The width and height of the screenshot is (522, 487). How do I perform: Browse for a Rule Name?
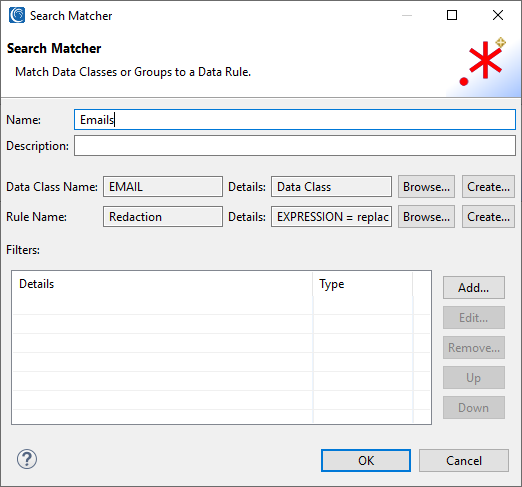click(426, 217)
